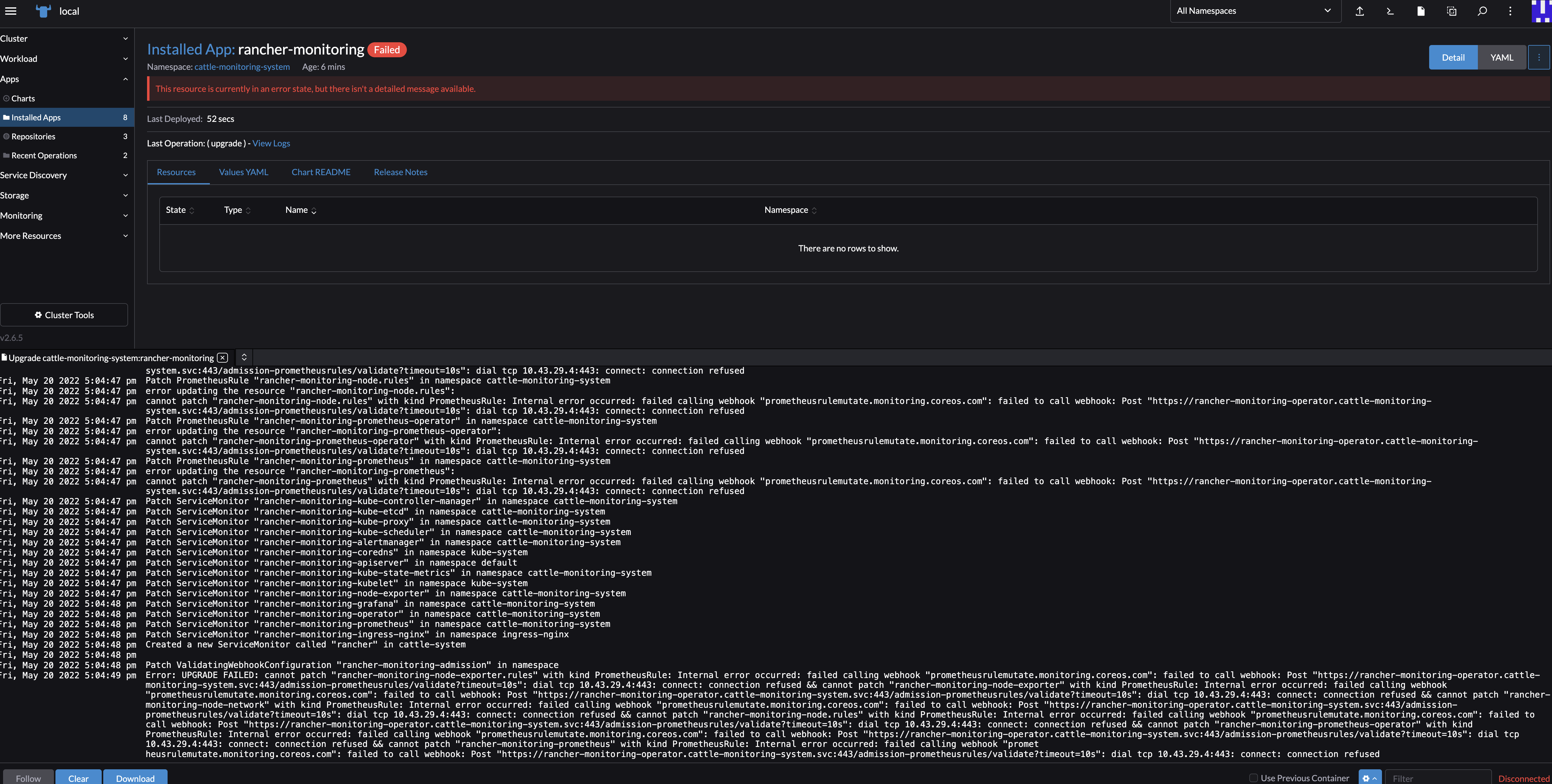Click the Copy KubeConfig to clipboard icon
The width and height of the screenshot is (1552, 784).
(x=1452, y=11)
